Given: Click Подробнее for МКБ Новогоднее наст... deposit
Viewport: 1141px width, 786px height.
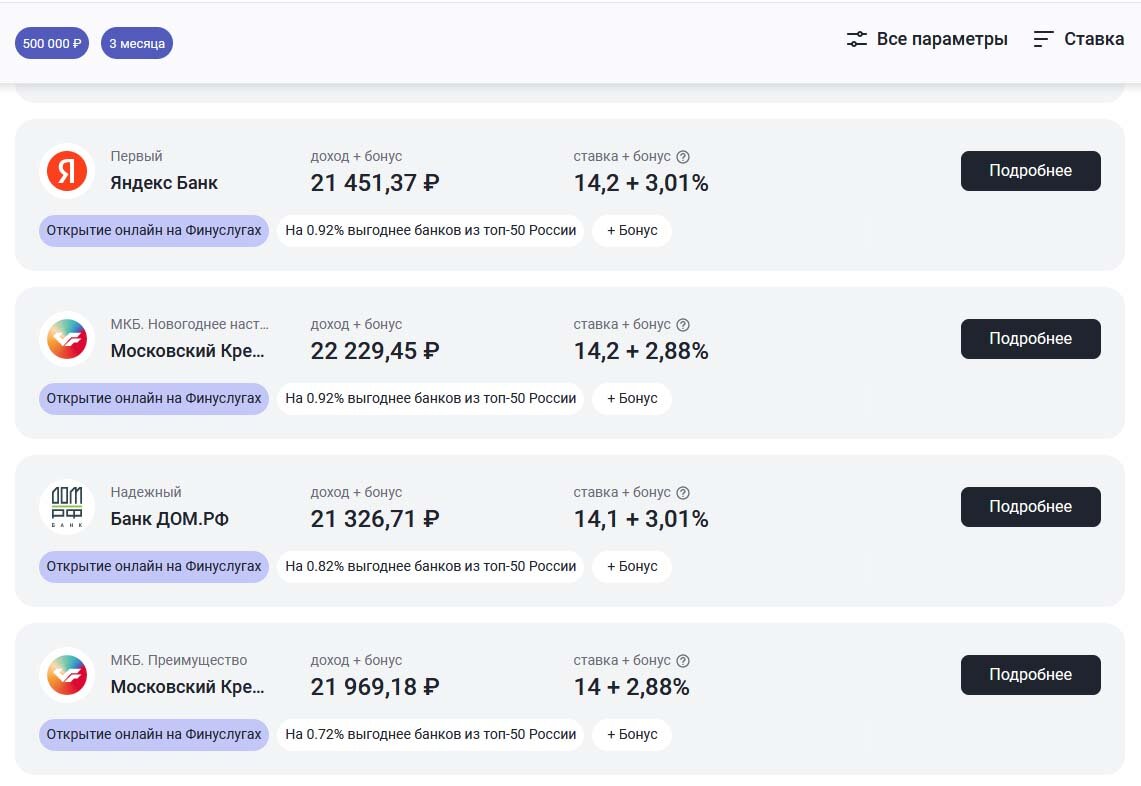Looking at the screenshot, I should click(x=1030, y=339).
